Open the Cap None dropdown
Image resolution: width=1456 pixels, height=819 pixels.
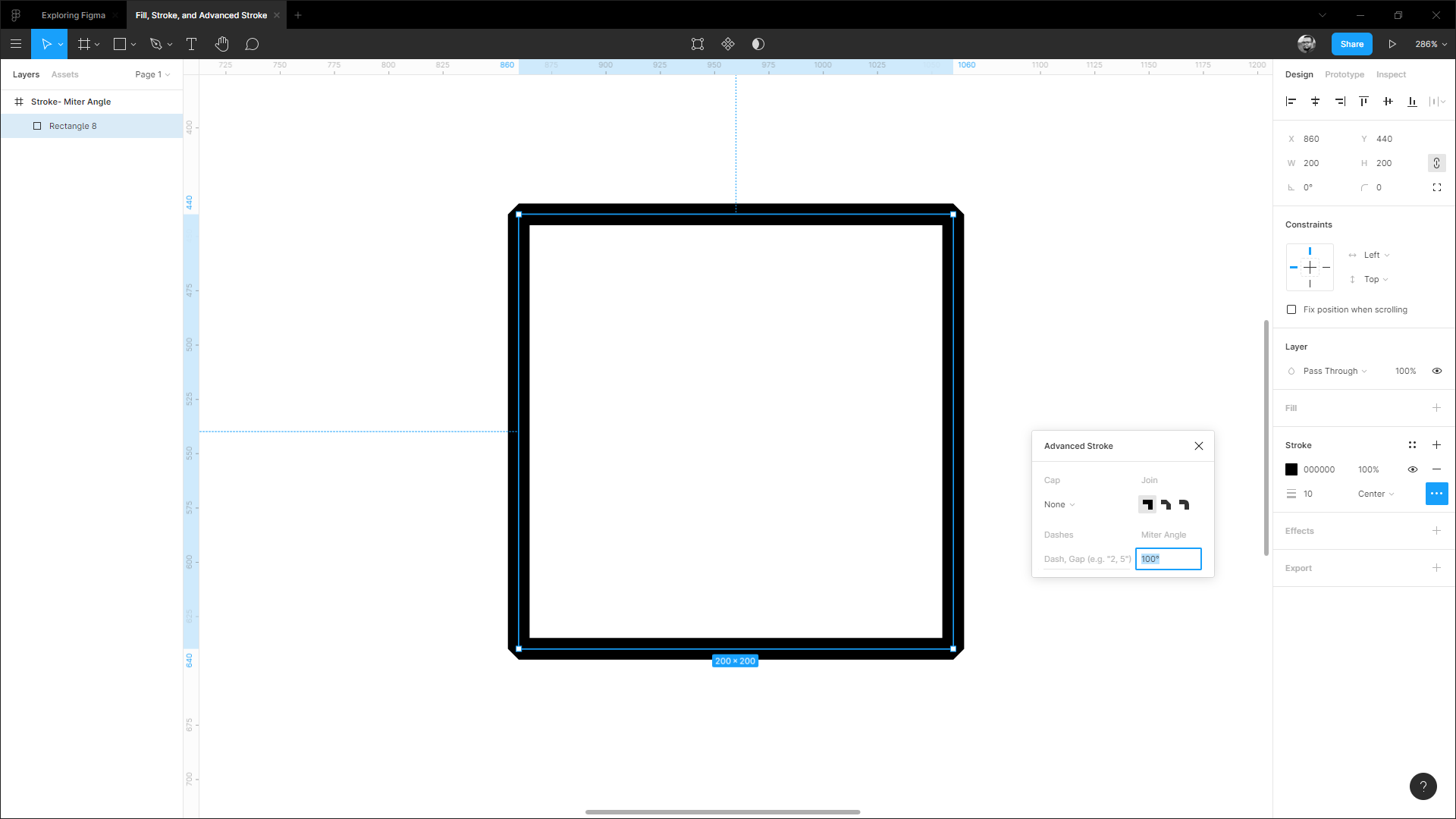pyautogui.click(x=1059, y=504)
